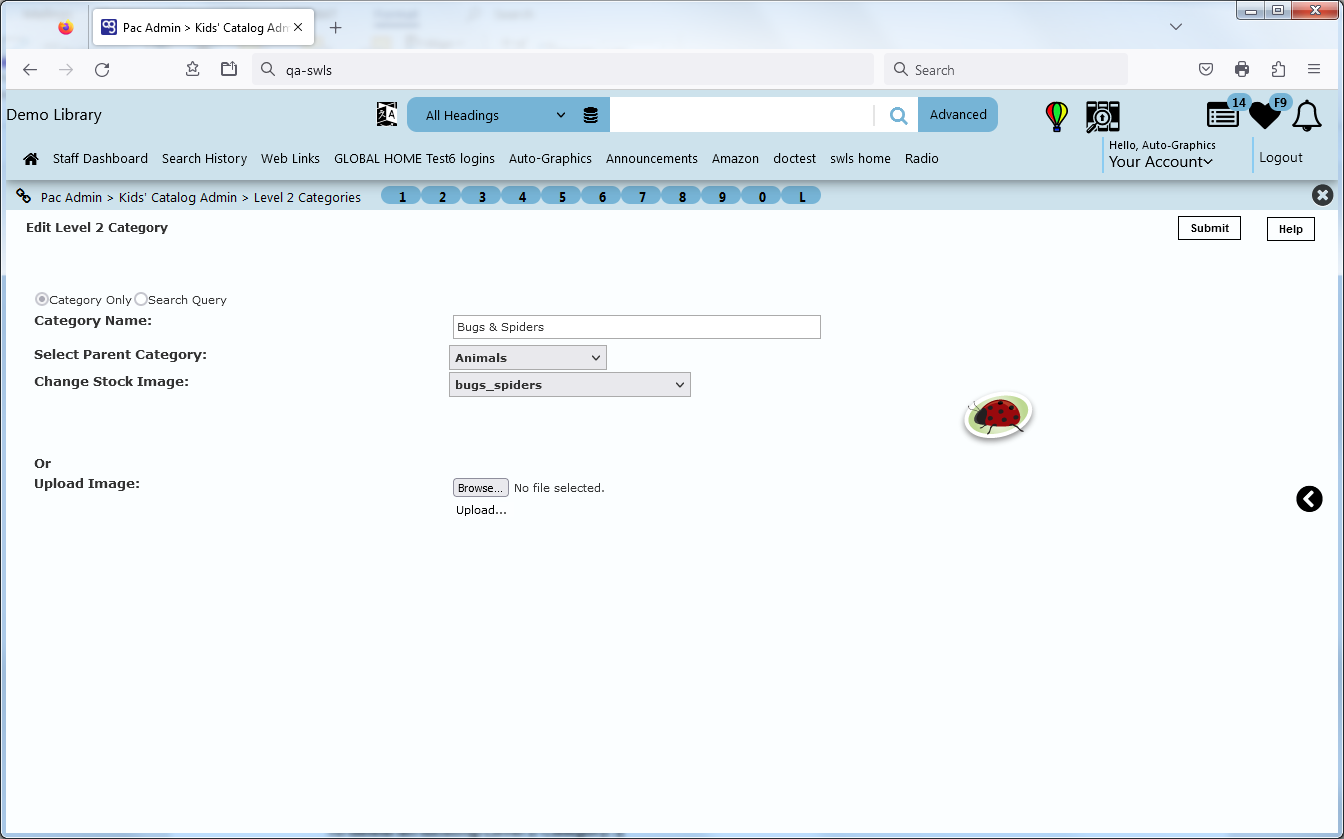Close the Pac Admin browser tab
Image resolution: width=1344 pixels, height=839 pixels.
[x=297, y=28]
